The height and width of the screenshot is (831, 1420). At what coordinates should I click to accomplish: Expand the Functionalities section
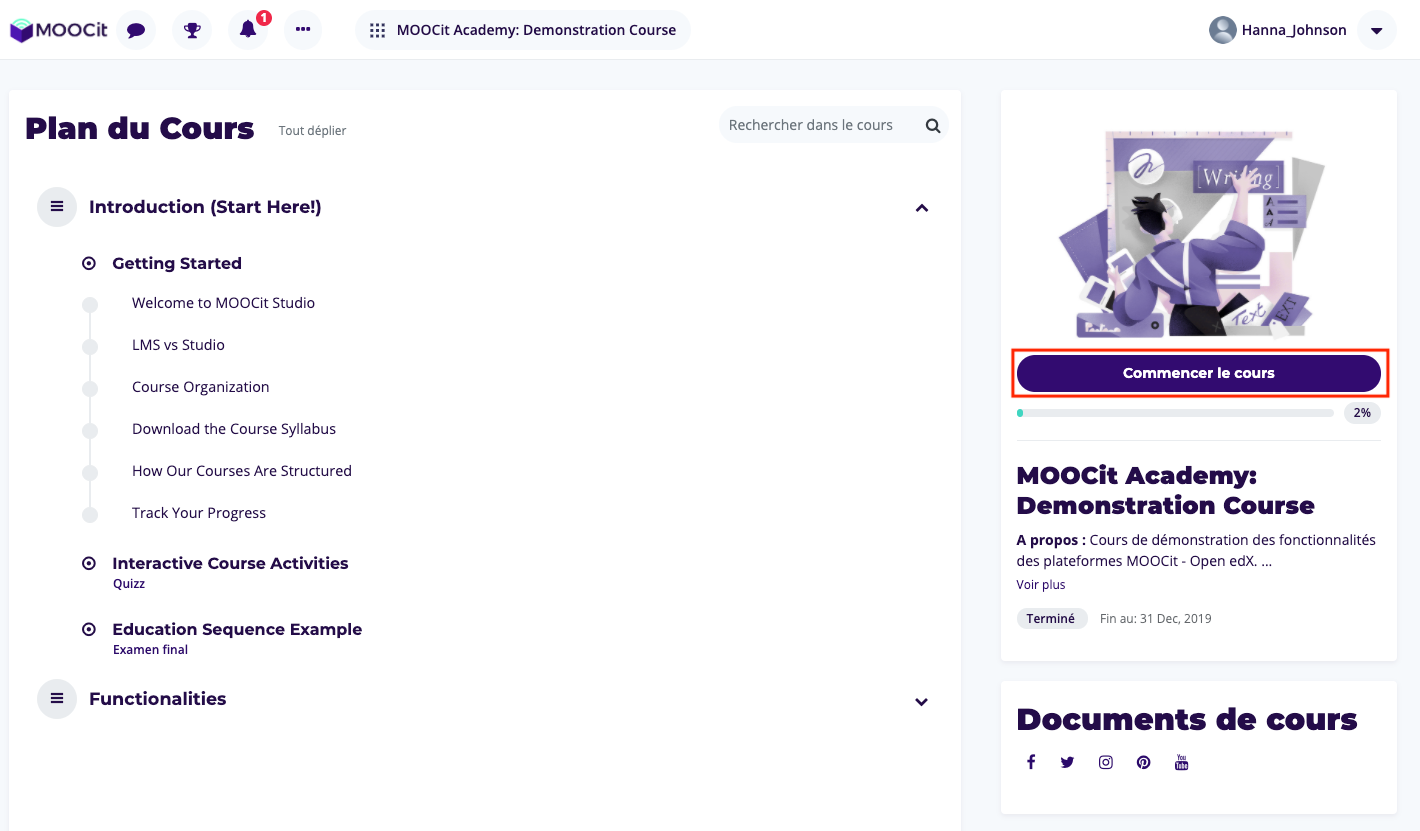[922, 702]
